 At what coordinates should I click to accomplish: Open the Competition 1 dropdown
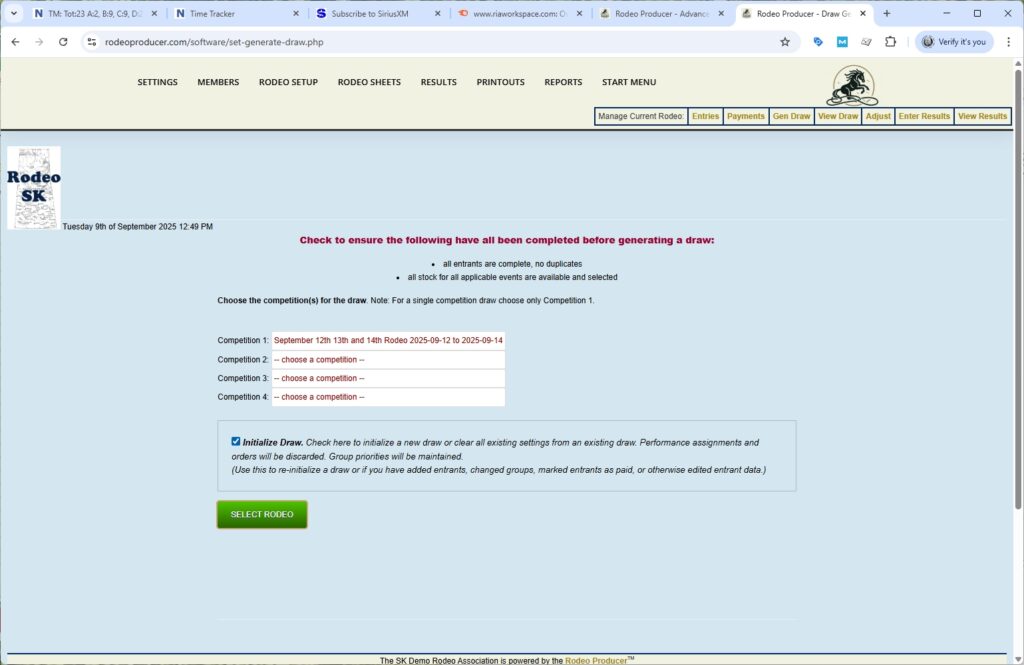pos(388,341)
